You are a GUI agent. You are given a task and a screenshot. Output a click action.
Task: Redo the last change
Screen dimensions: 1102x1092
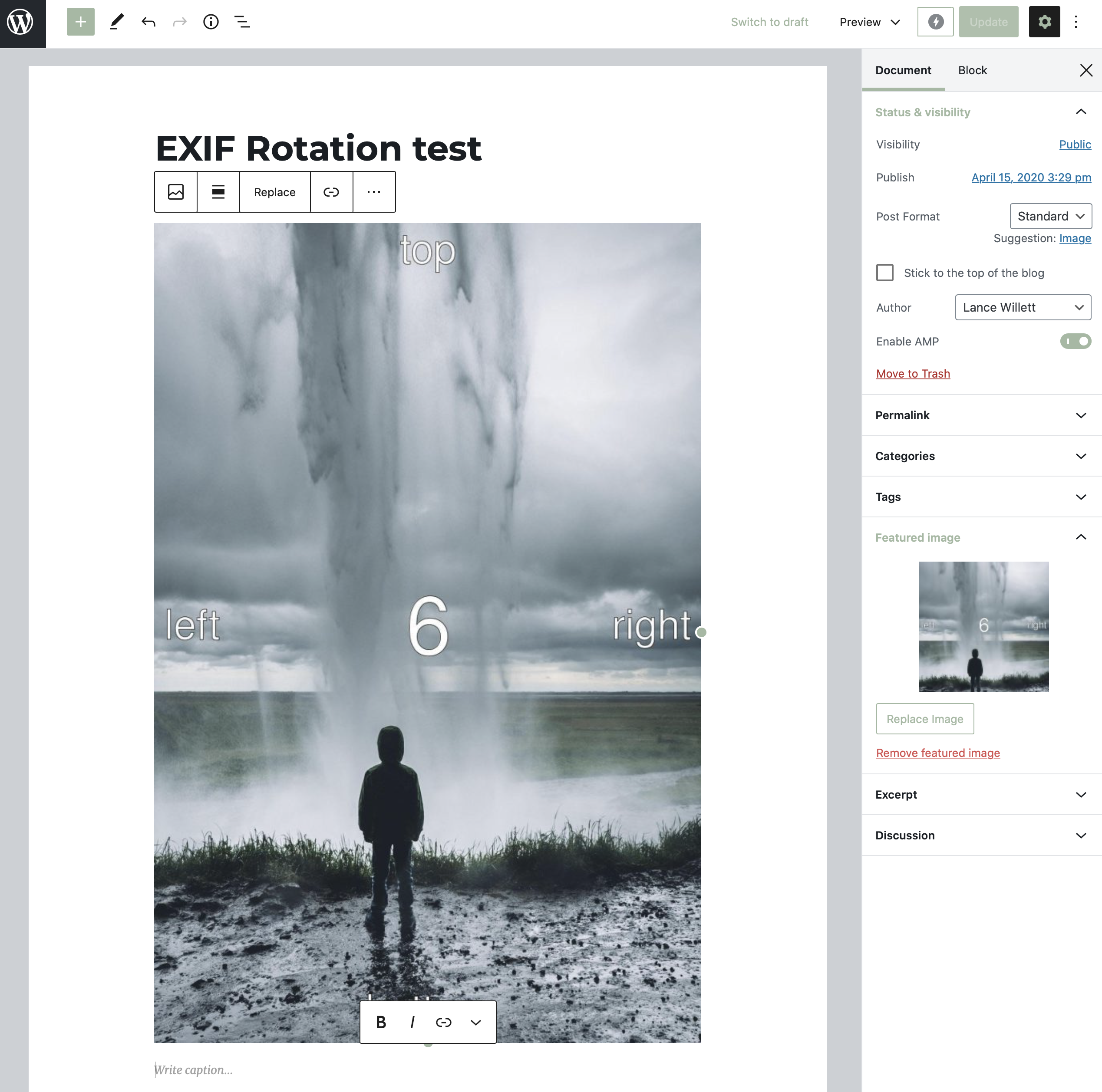click(180, 22)
